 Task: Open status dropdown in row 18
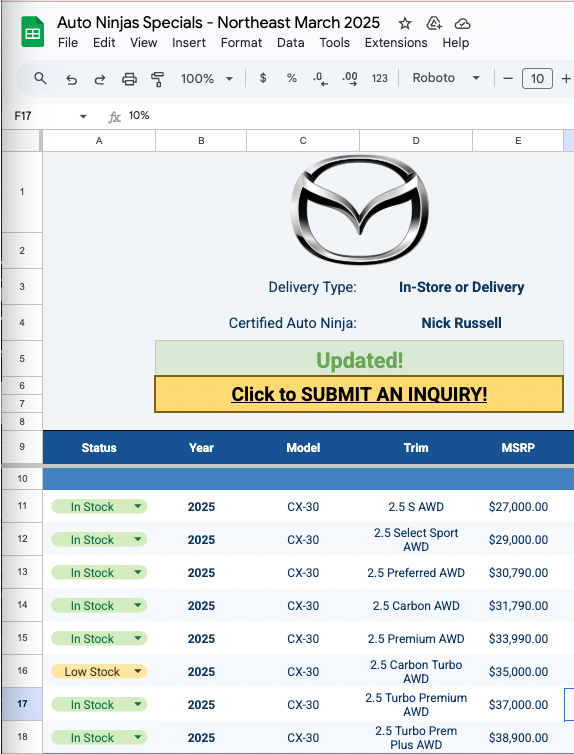[137, 737]
